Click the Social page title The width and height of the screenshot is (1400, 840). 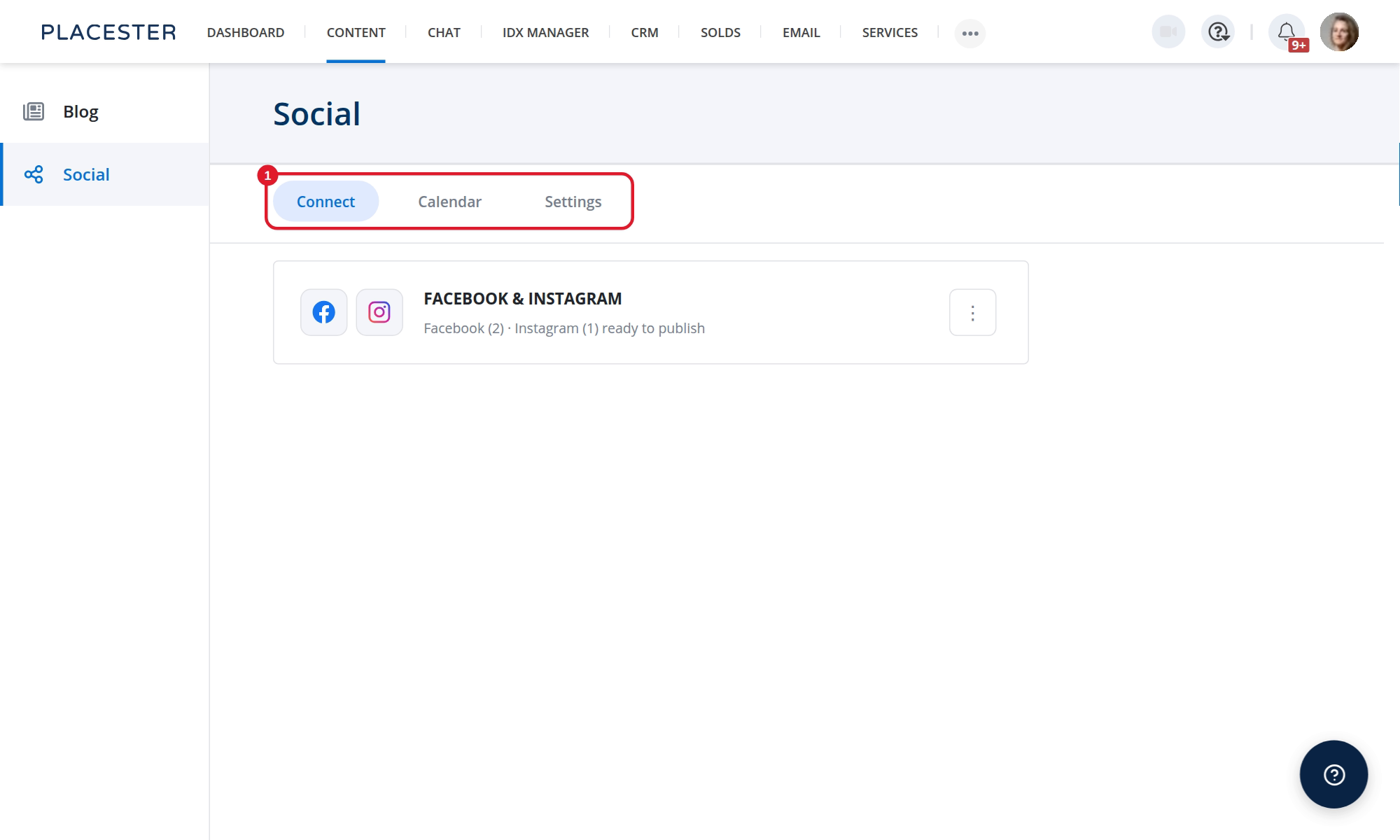(x=316, y=114)
